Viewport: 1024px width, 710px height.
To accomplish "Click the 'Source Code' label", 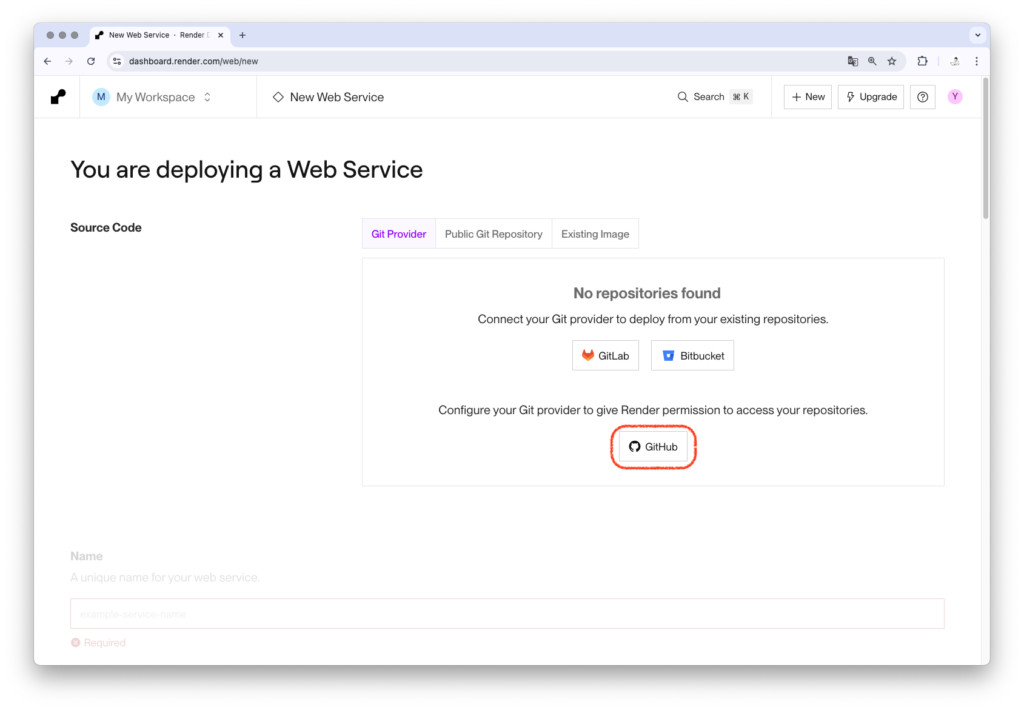I will pos(106,227).
